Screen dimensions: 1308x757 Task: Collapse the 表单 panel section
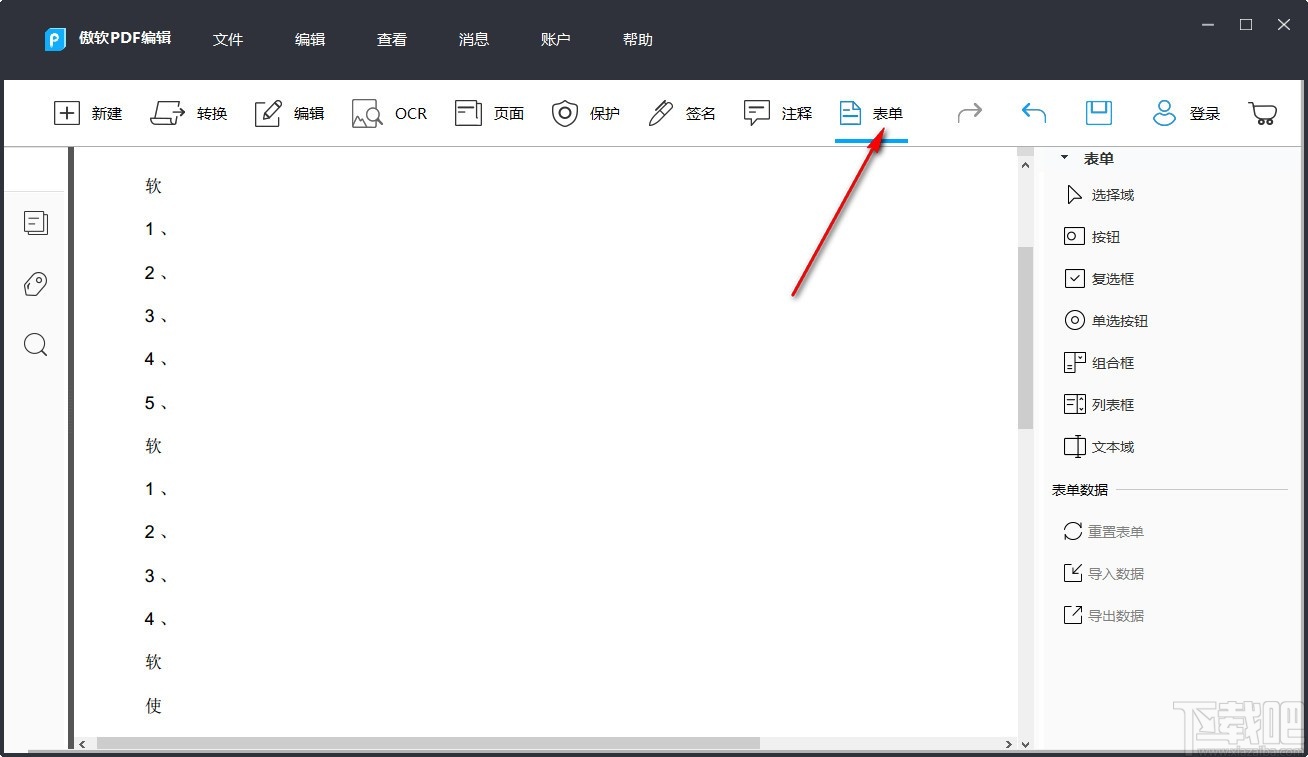point(1064,158)
